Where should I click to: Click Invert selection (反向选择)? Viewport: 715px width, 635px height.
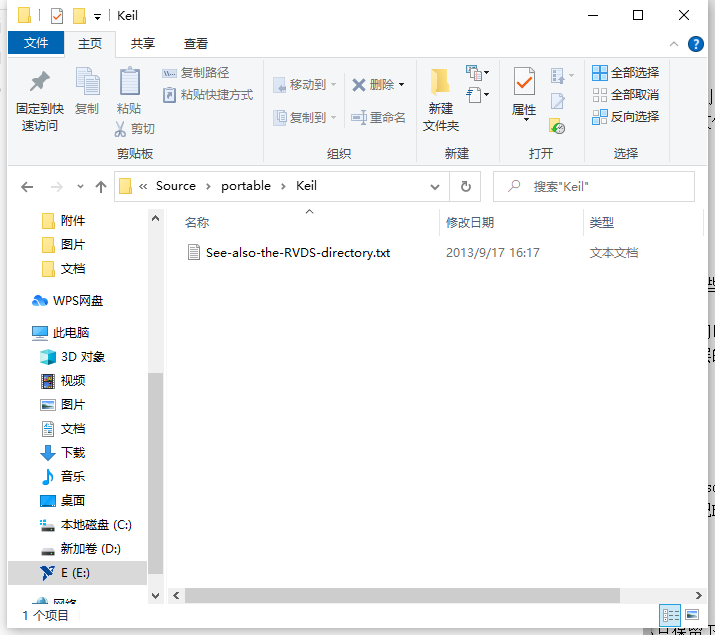pos(625,117)
